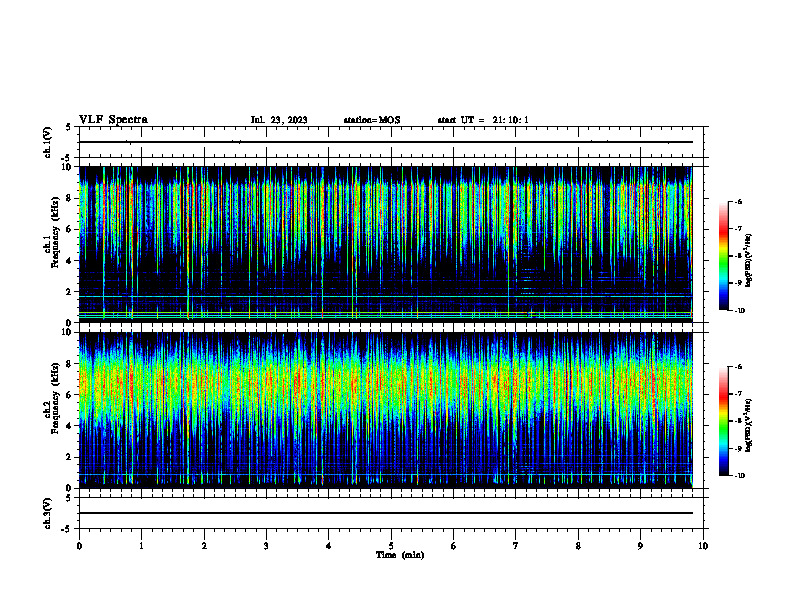Click the "8" kHz tick on ch.1 frequency axis
This screenshot has width=792, height=612.
(69, 198)
